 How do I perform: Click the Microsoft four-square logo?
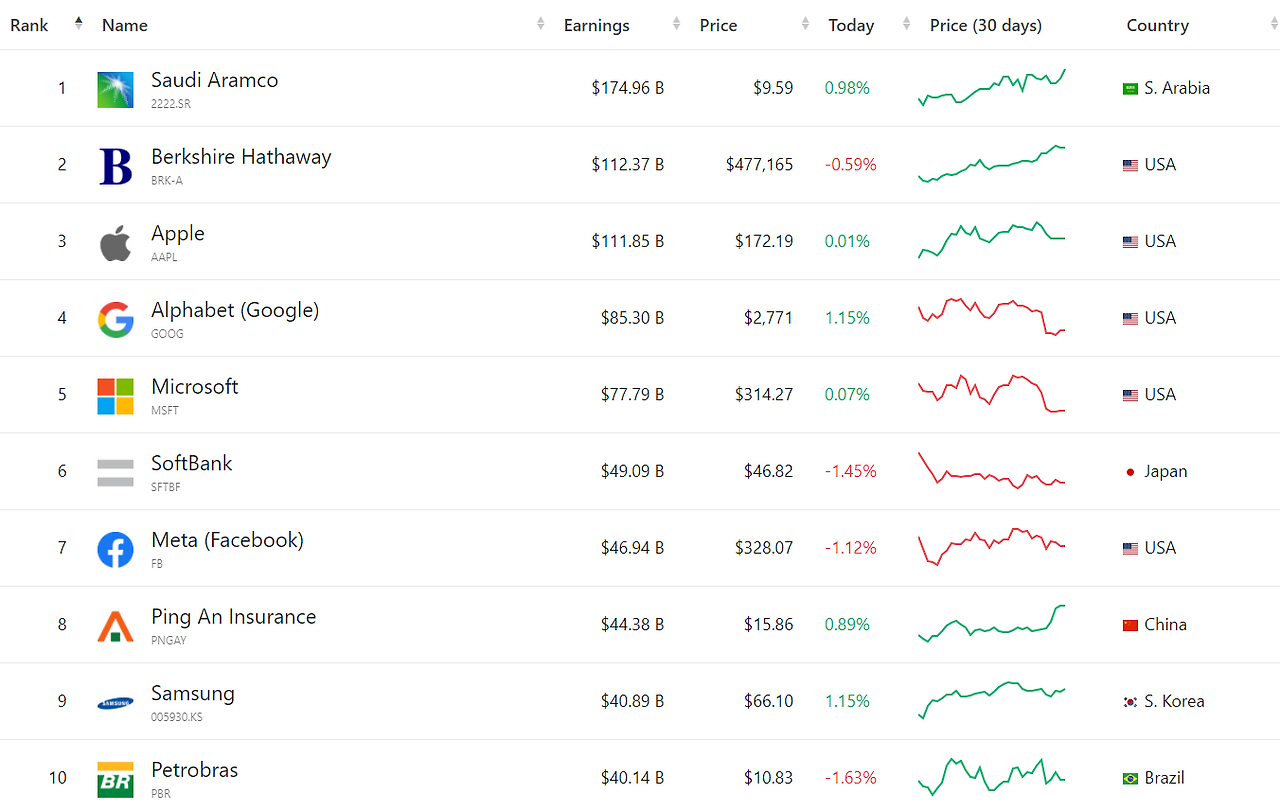coord(115,396)
